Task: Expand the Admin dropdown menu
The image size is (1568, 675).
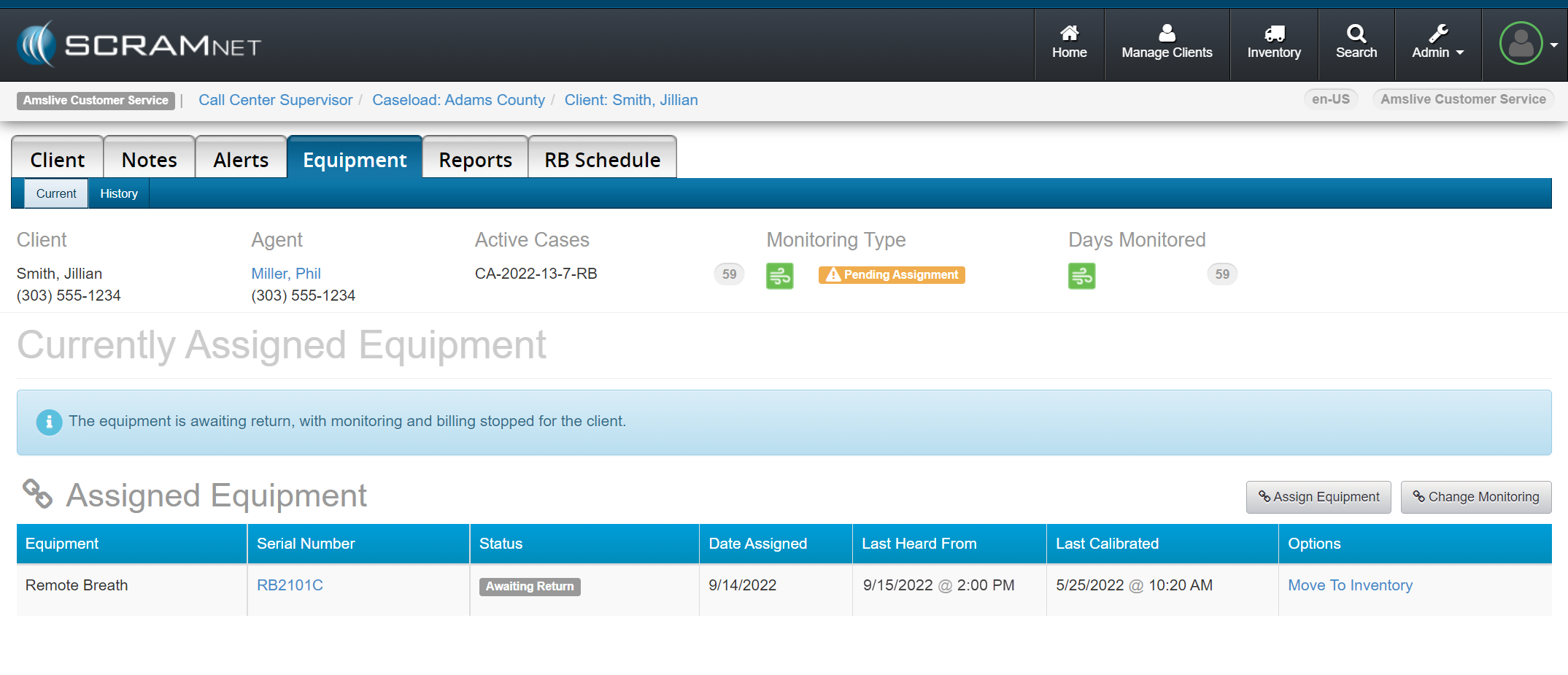Action: point(1437,42)
